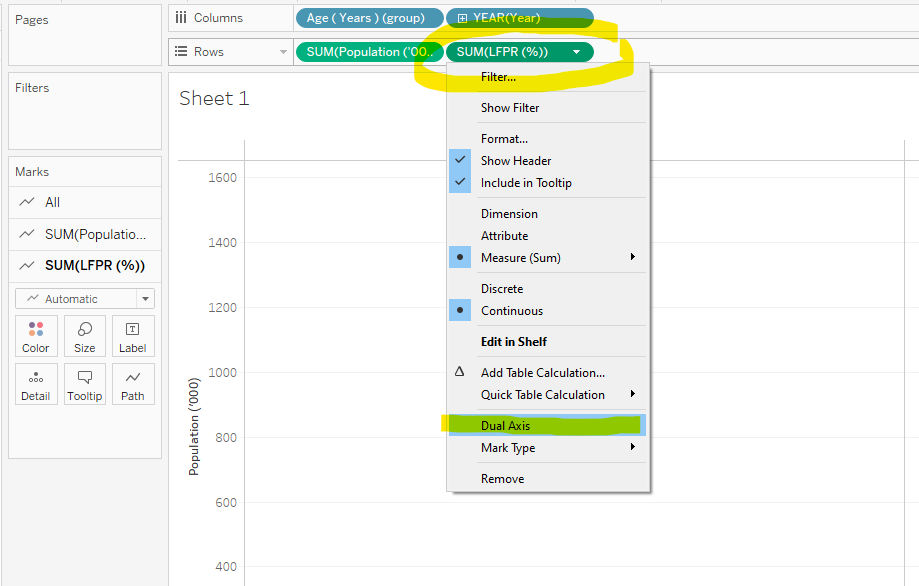
Task: Open the Automatic mark type selector
Action: click(84, 298)
